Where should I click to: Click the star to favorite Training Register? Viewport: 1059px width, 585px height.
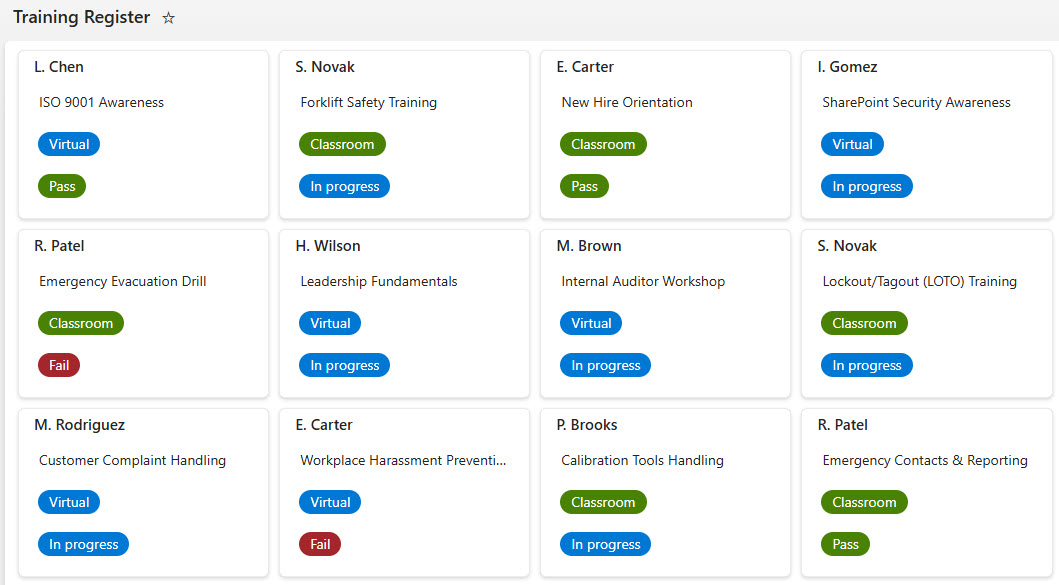click(168, 17)
